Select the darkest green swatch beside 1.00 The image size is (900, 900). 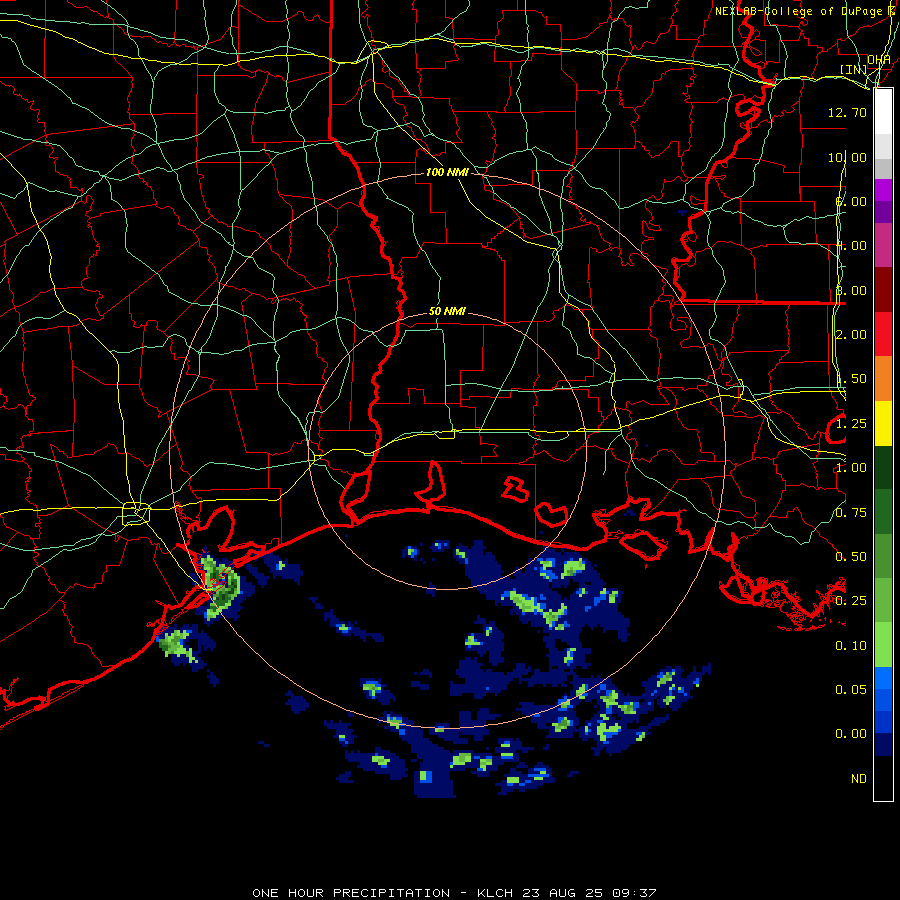[884, 467]
